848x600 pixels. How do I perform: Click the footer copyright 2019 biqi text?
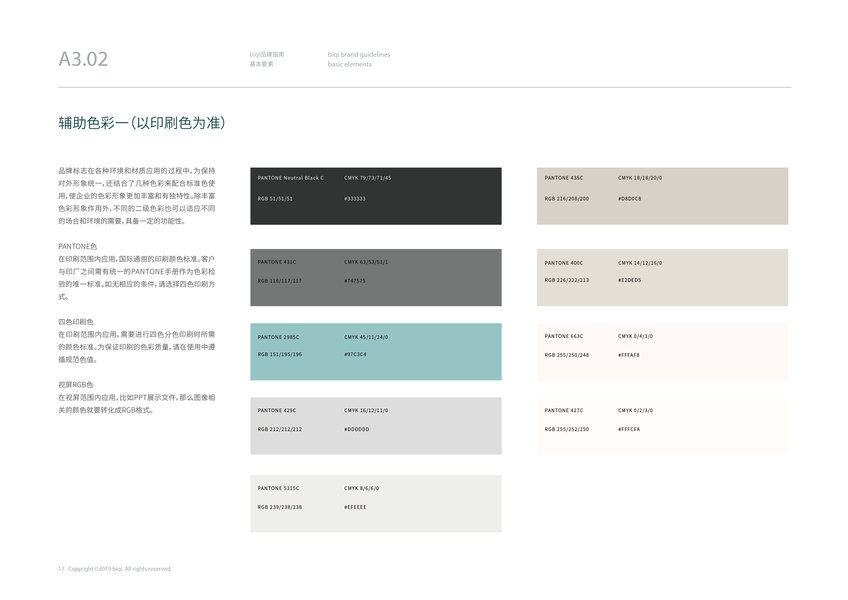tap(120, 569)
